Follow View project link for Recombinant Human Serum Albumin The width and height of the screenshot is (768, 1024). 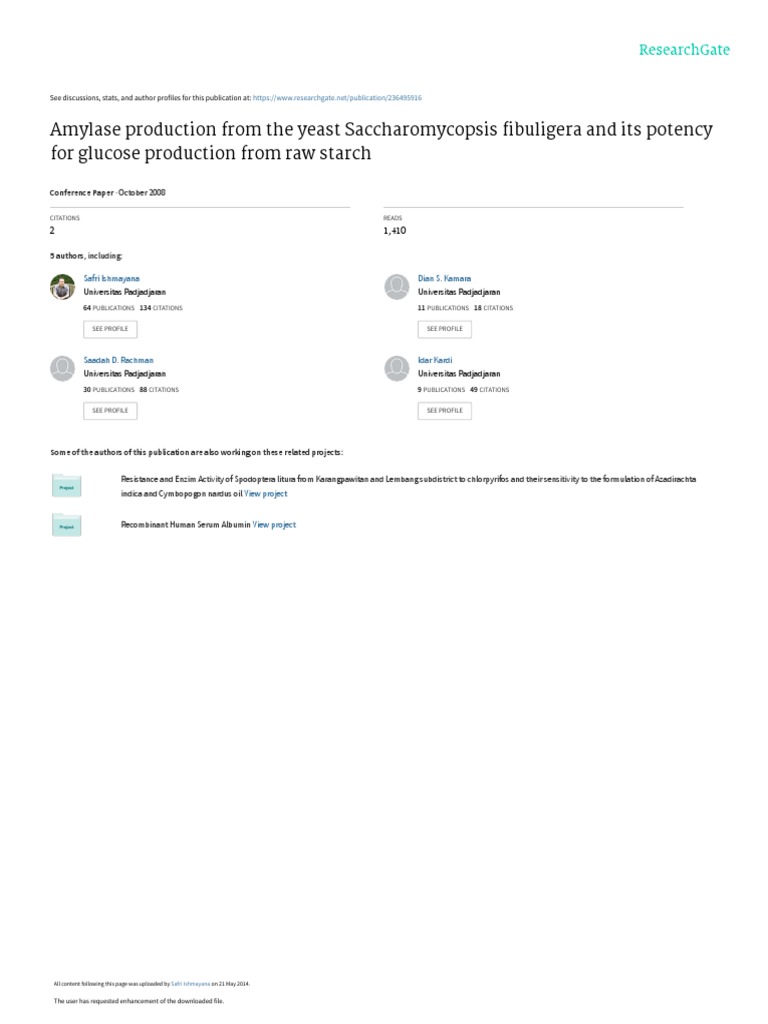275,524
